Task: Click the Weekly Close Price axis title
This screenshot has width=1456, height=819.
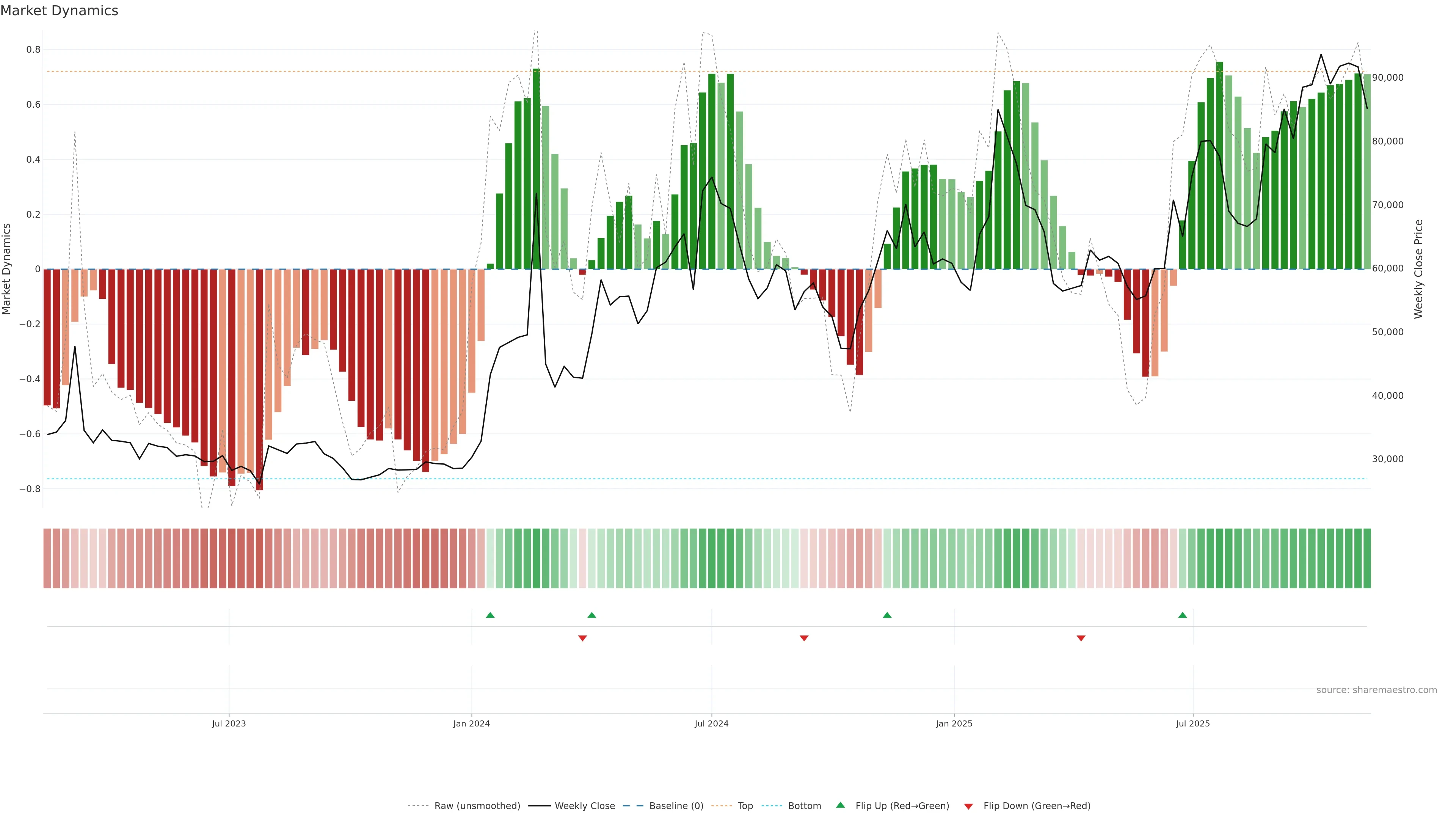Action: [1419, 269]
